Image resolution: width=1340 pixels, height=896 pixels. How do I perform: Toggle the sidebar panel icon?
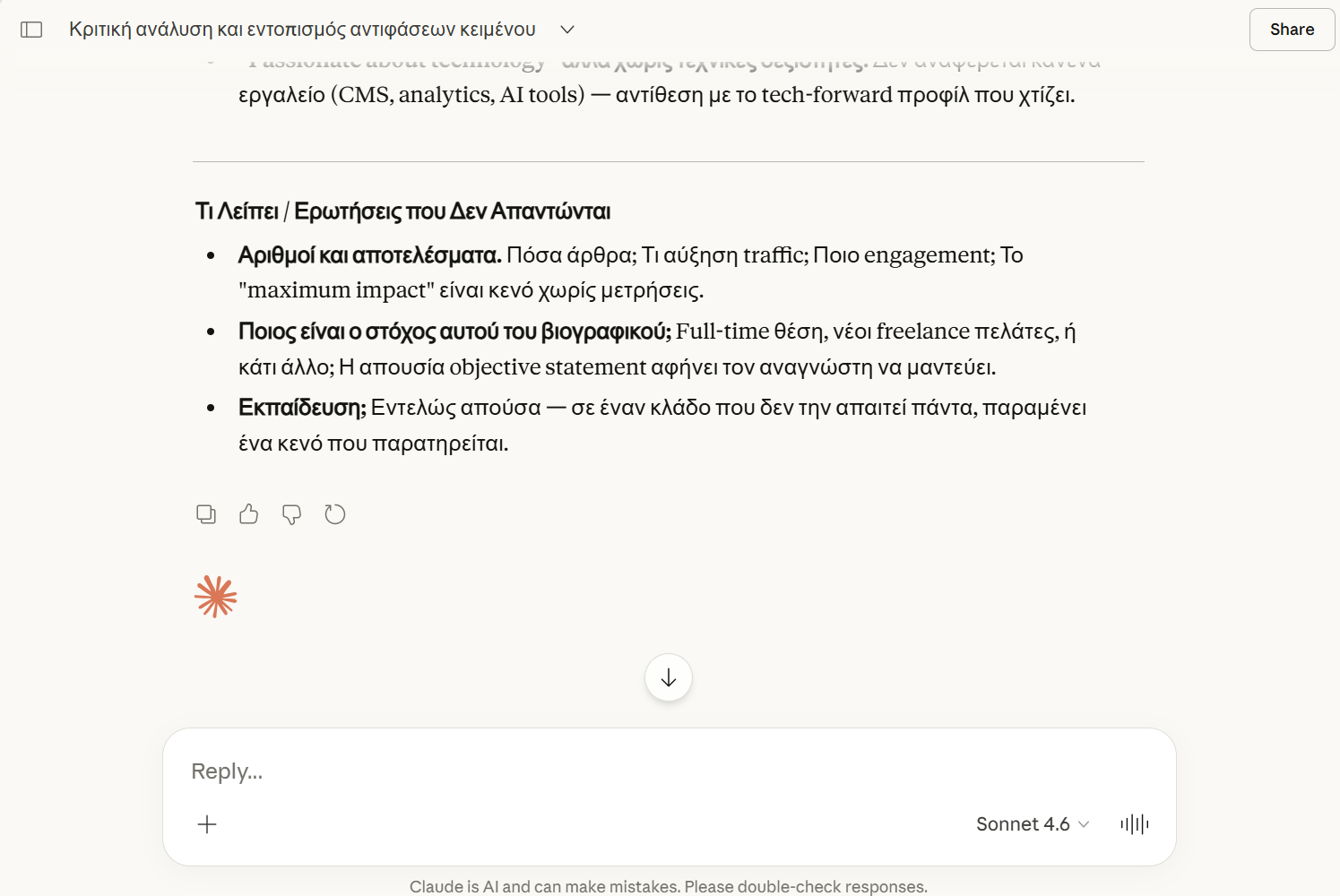31,30
